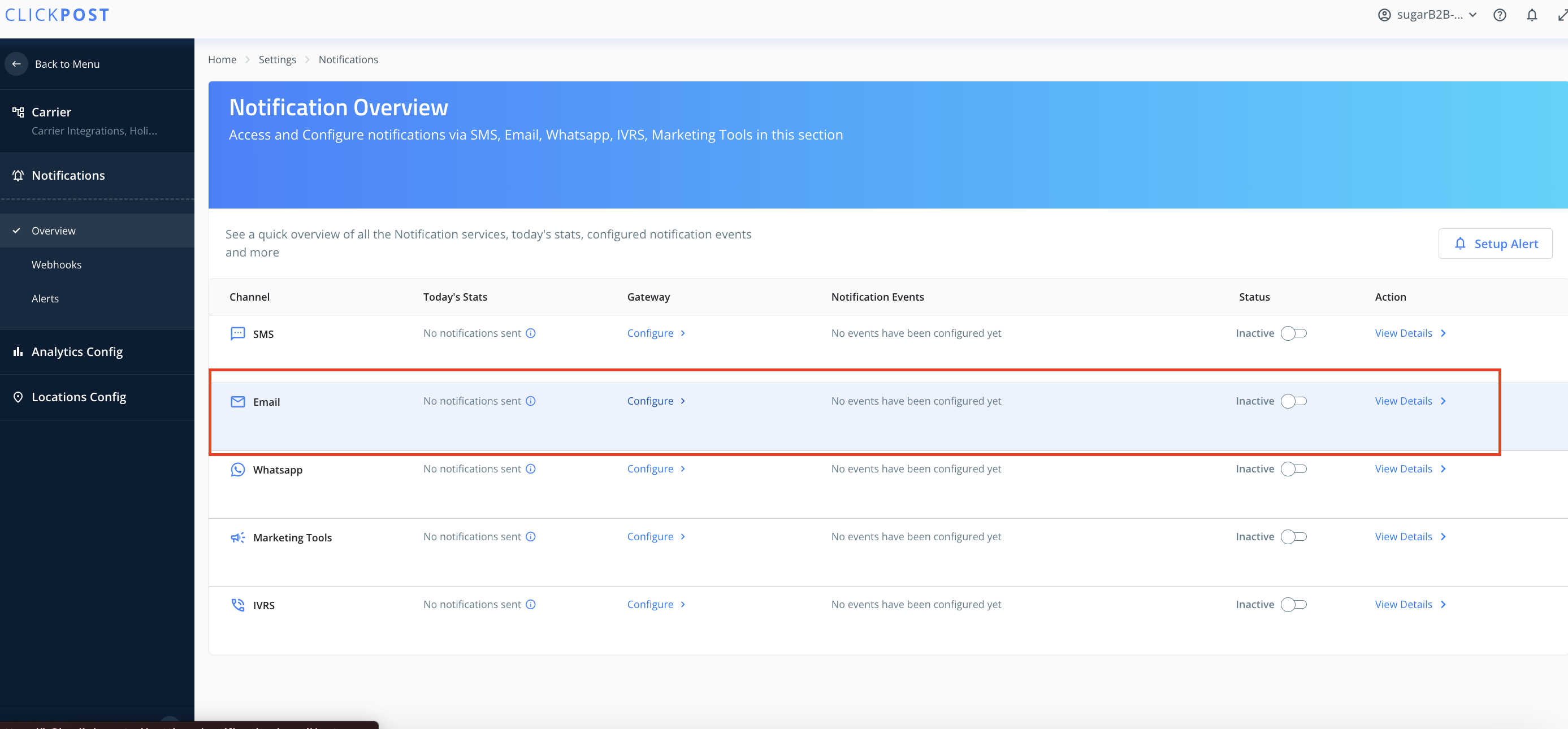Image resolution: width=1568 pixels, height=729 pixels.
Task: Open Carrier section in sidebar
Action: (52, 112)
